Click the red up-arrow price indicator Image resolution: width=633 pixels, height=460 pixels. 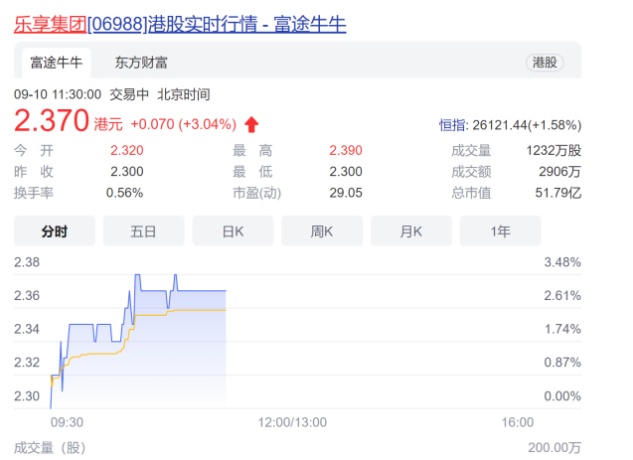(252, 124)
